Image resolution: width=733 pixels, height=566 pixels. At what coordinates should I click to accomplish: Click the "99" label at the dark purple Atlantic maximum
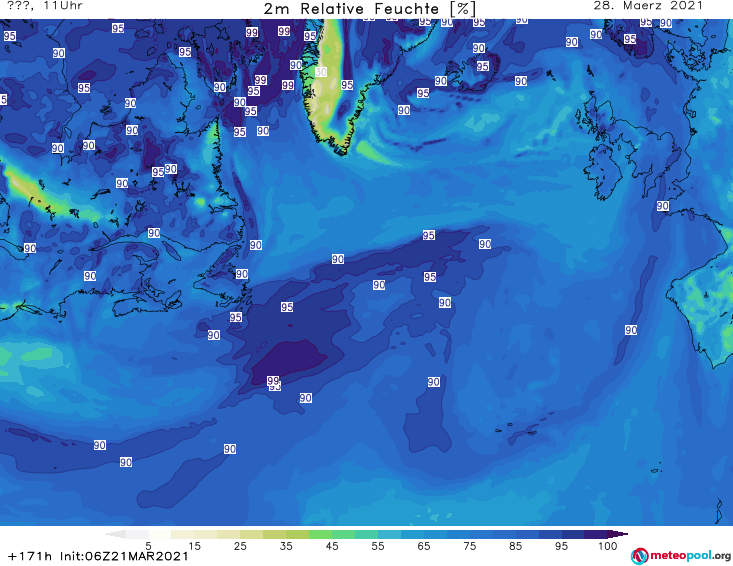click(x=273, y=380)
